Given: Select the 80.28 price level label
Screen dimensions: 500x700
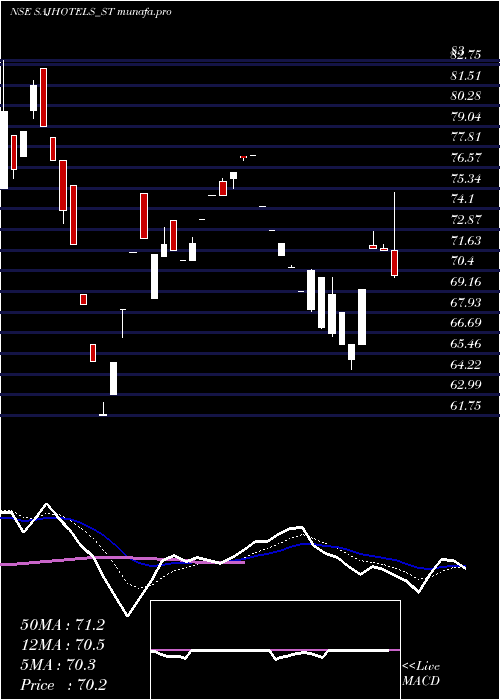Looking at the screenshot, I should [x=466, y=96].
